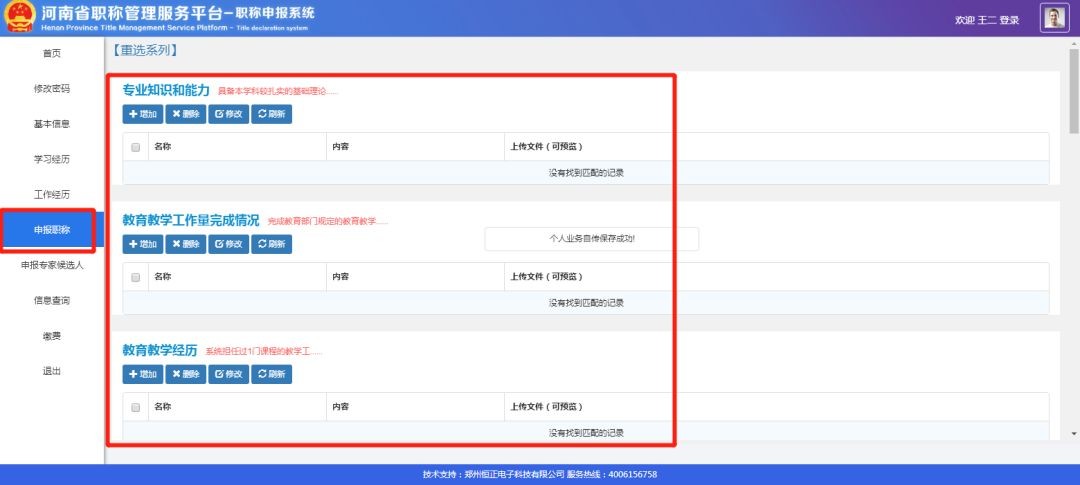
Task: Click the 教育教学工作量完成情况 heading
Action: (191, 220)
